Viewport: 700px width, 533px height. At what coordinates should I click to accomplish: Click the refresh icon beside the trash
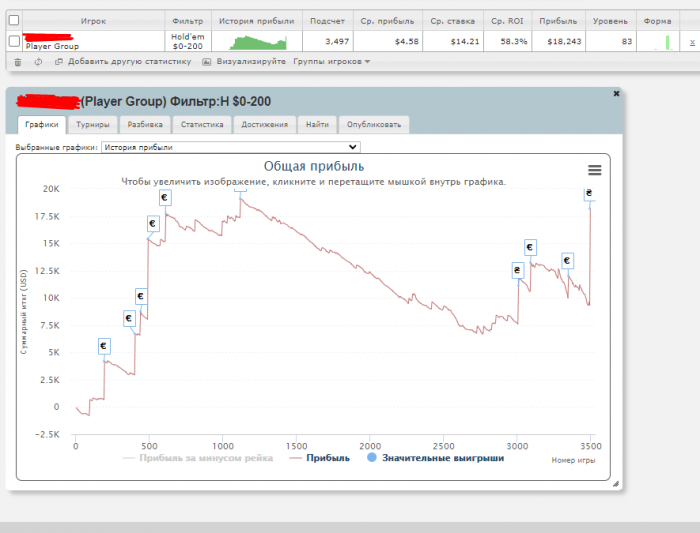coord(38,62)
